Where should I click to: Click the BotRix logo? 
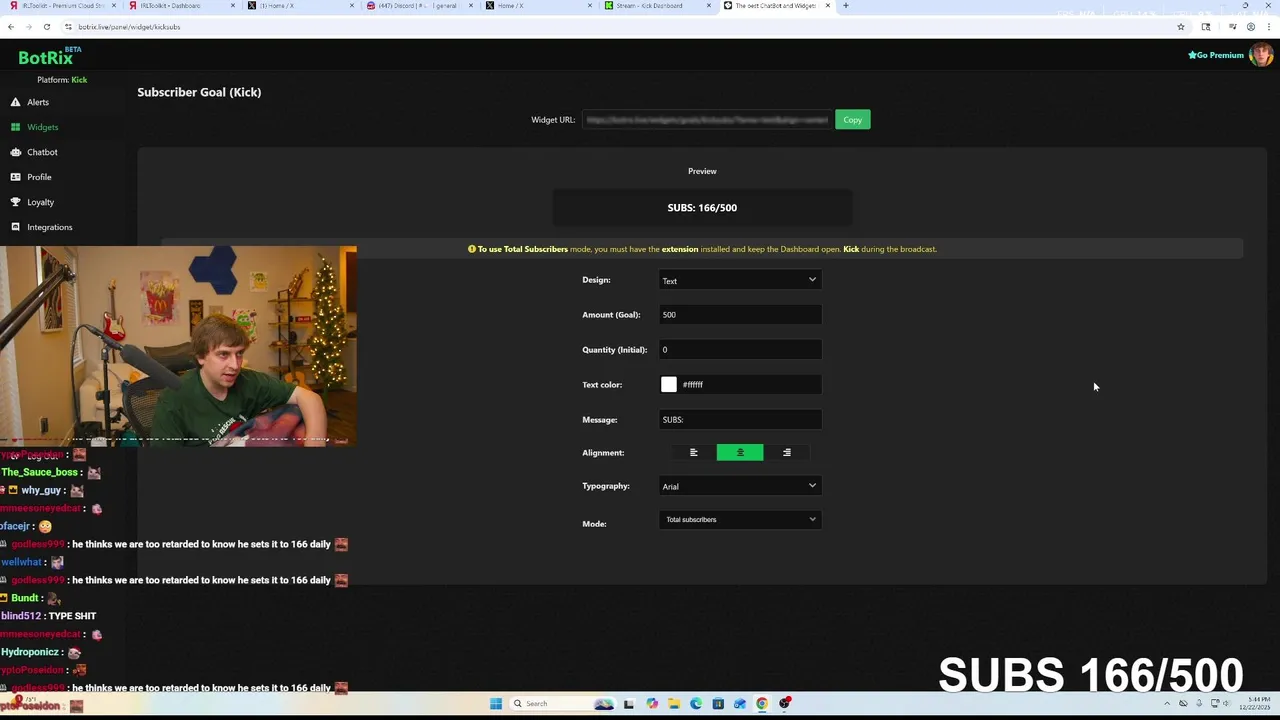(49, 57)
